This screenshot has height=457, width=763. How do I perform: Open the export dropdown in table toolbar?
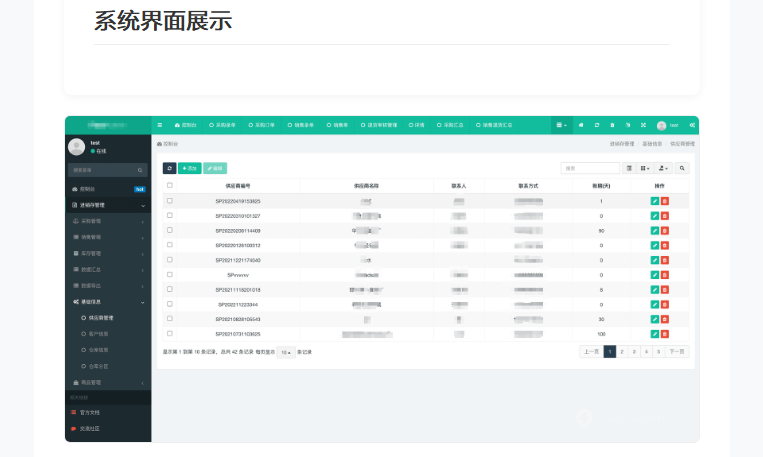tap(663, 168)
